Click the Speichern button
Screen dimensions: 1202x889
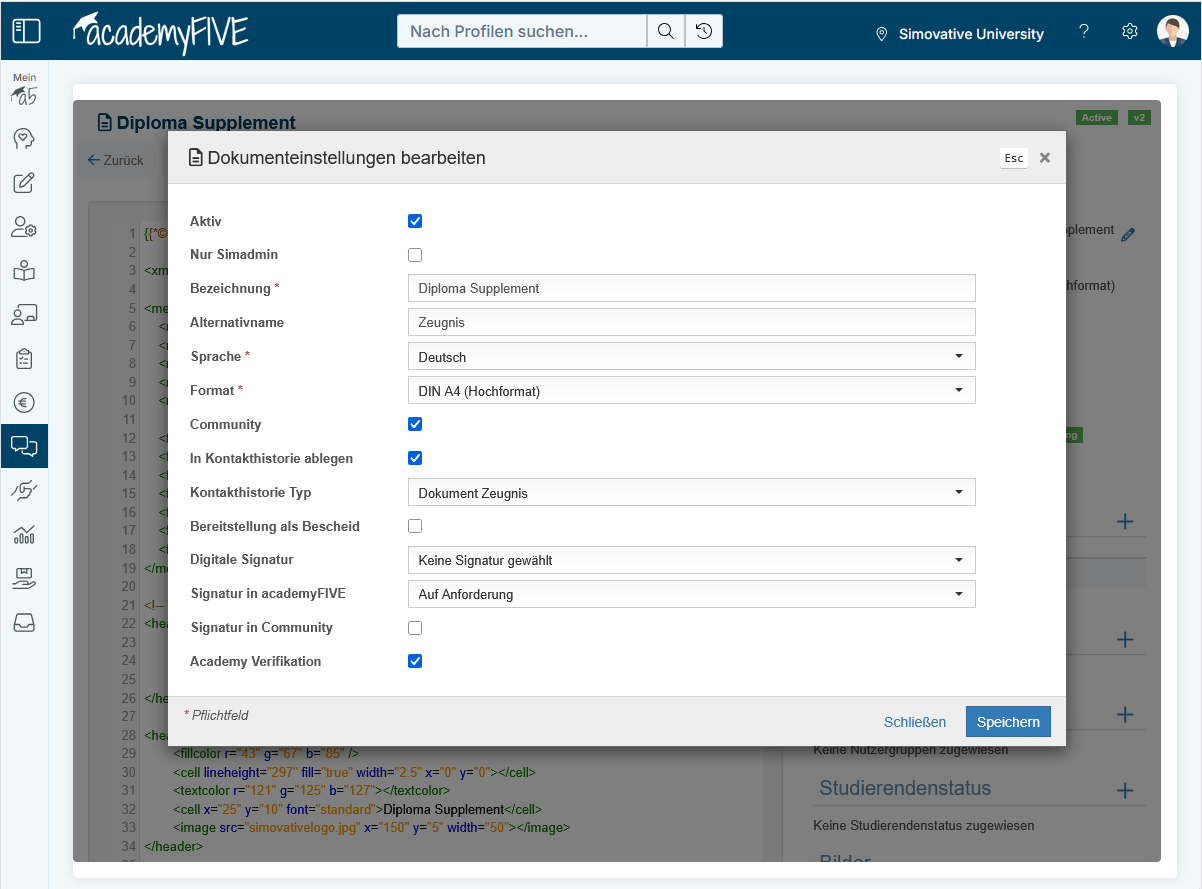point(1007,722)
